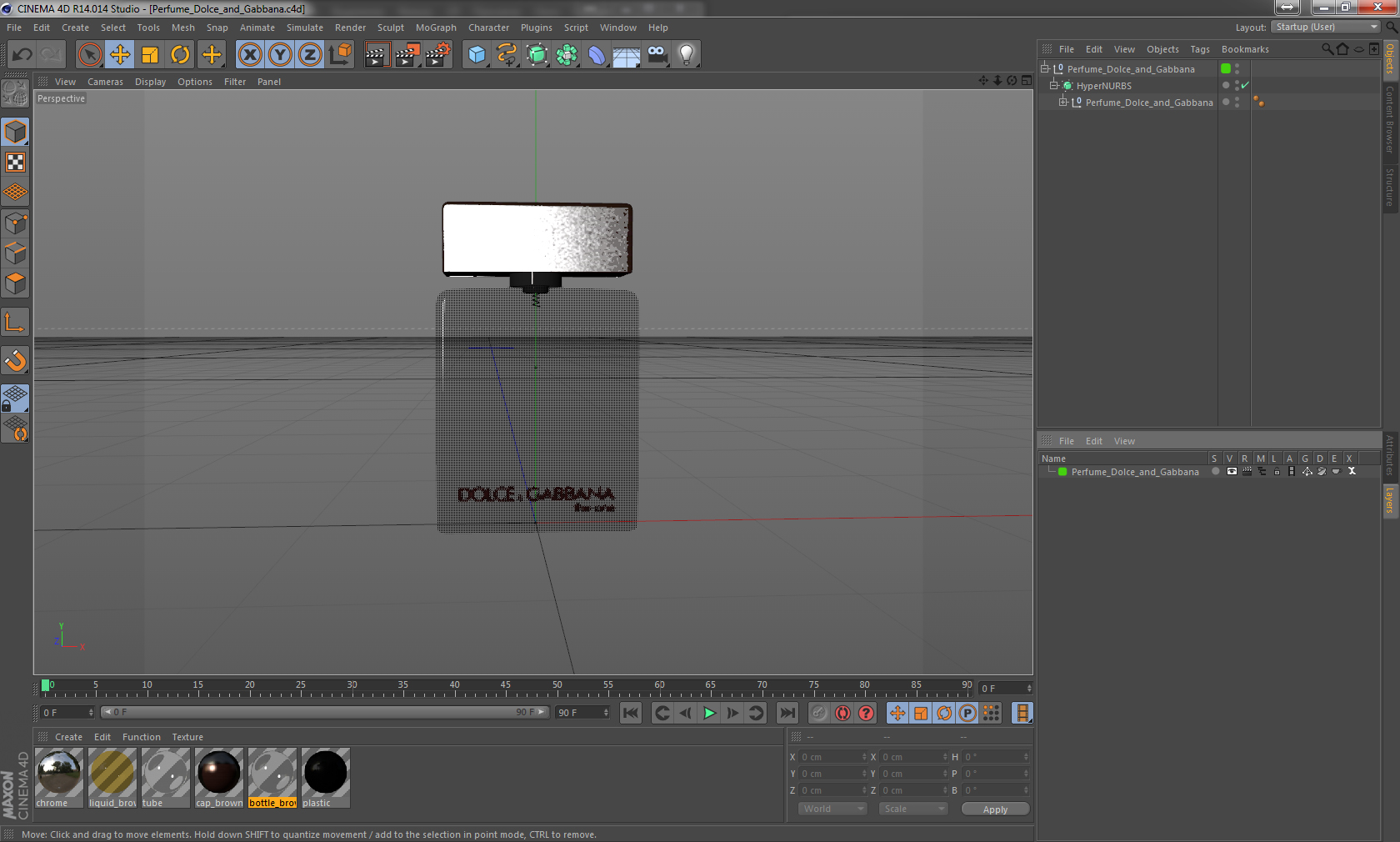This screenshot has height=842, width=1400.
Task: Add a Light object
Action: (x=687, y=55)
